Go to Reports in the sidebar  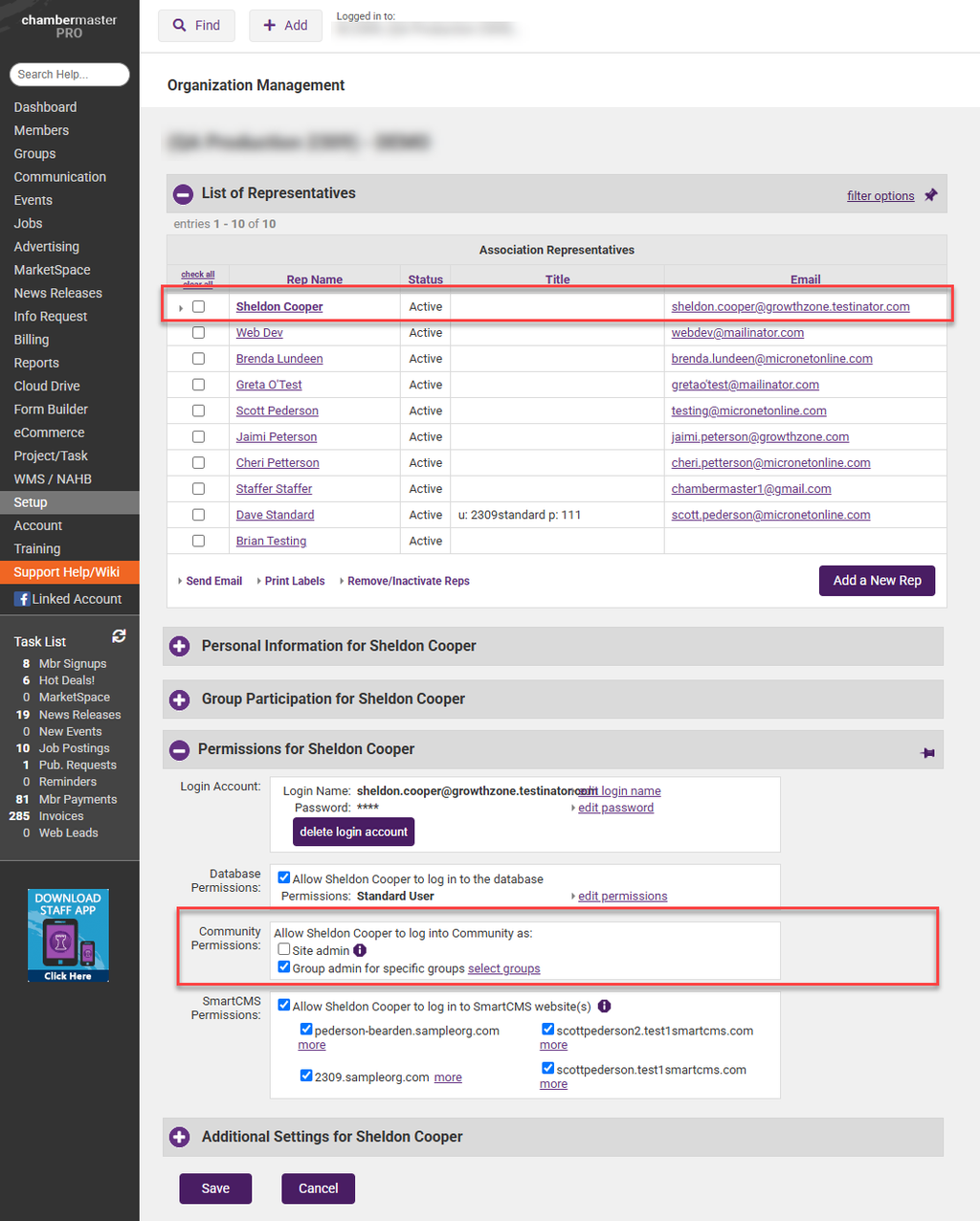pyautogui.click(x=36, y=363)
